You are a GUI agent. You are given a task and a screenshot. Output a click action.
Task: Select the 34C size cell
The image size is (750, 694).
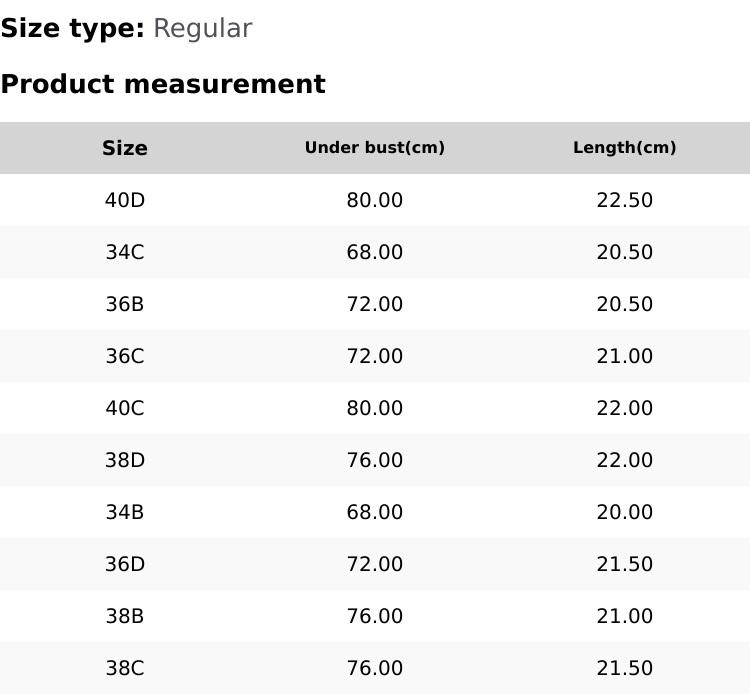click(x=125, y=252)
